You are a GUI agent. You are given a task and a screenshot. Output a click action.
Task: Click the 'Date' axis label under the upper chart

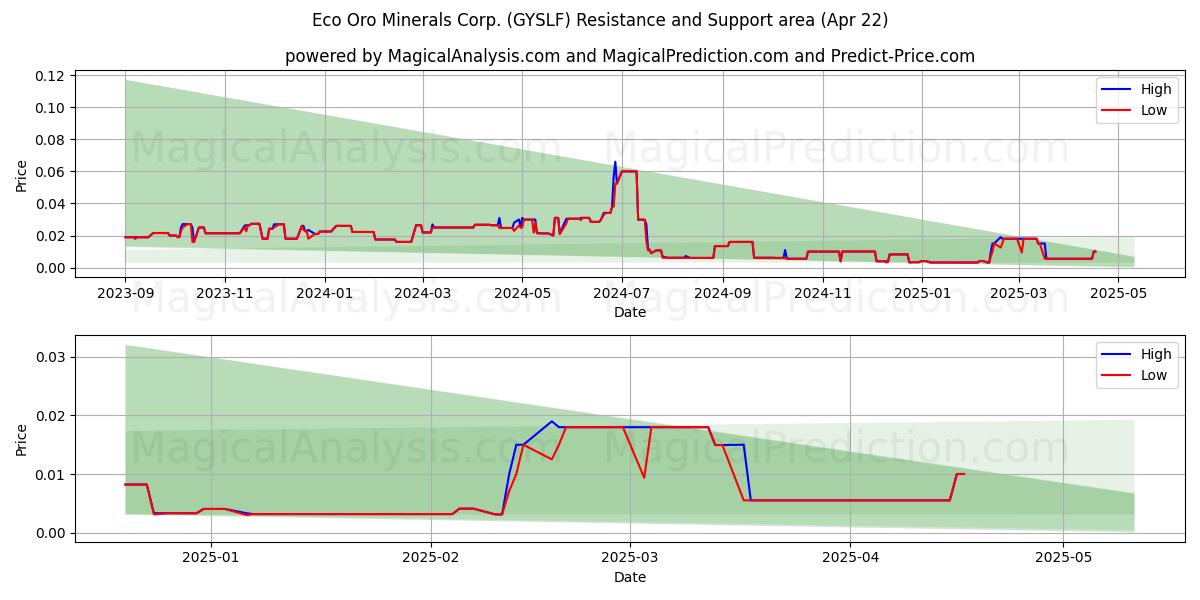tap(630, 312)
